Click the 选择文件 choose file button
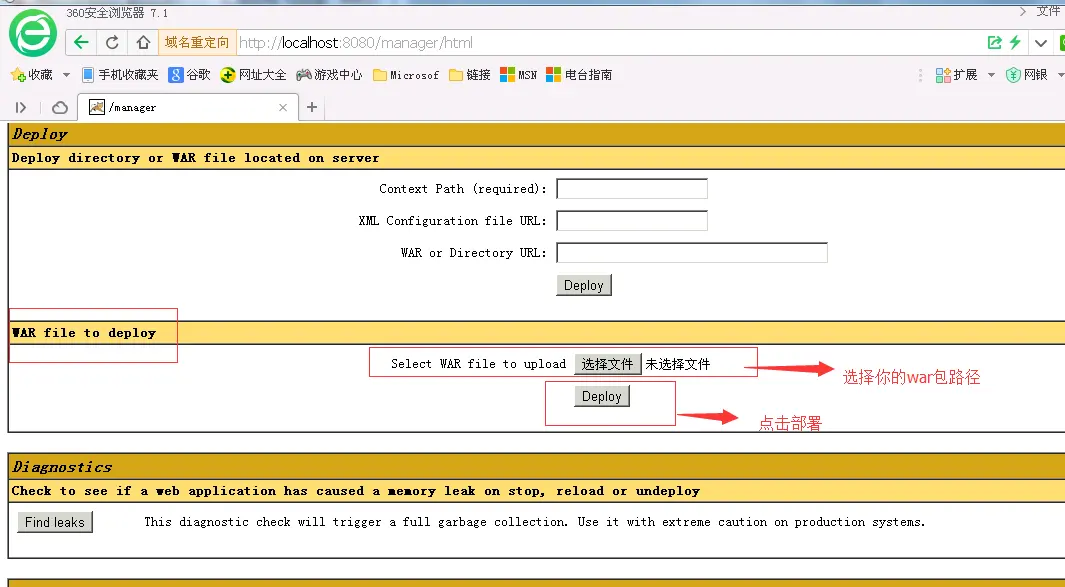 [x=607, y=364]
